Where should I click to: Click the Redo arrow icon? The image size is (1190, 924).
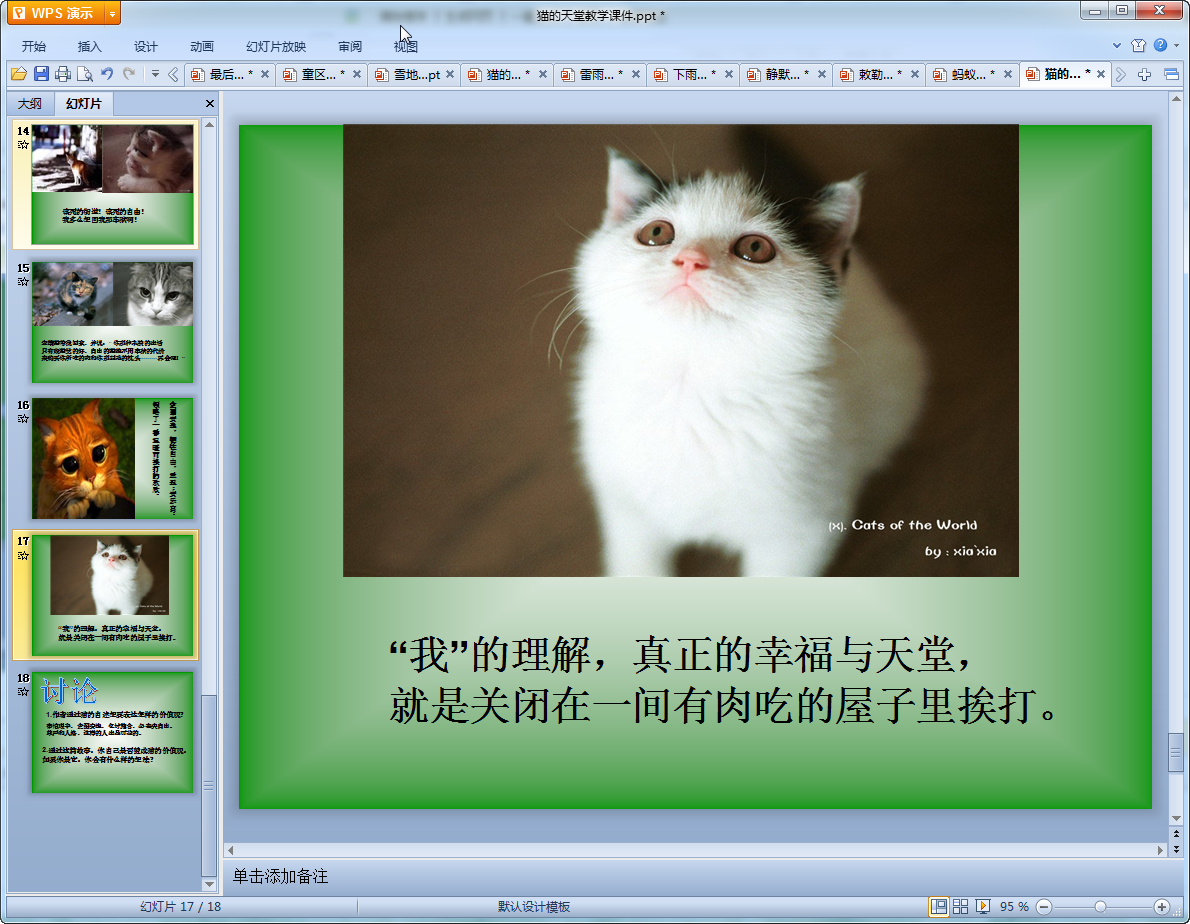click(x=129, y=74)
